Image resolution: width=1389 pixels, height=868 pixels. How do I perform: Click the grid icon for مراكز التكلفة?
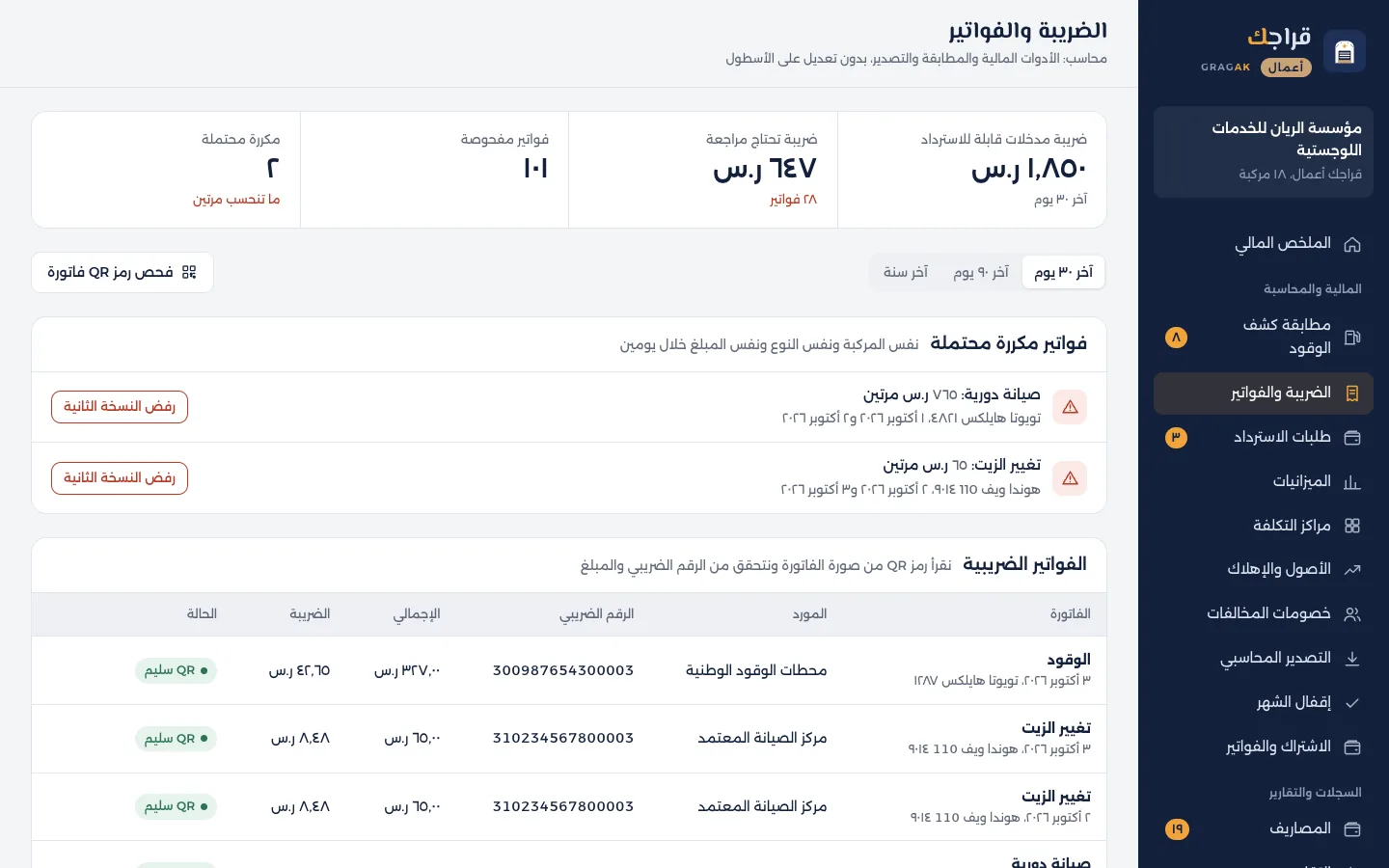pos(1352,526)
